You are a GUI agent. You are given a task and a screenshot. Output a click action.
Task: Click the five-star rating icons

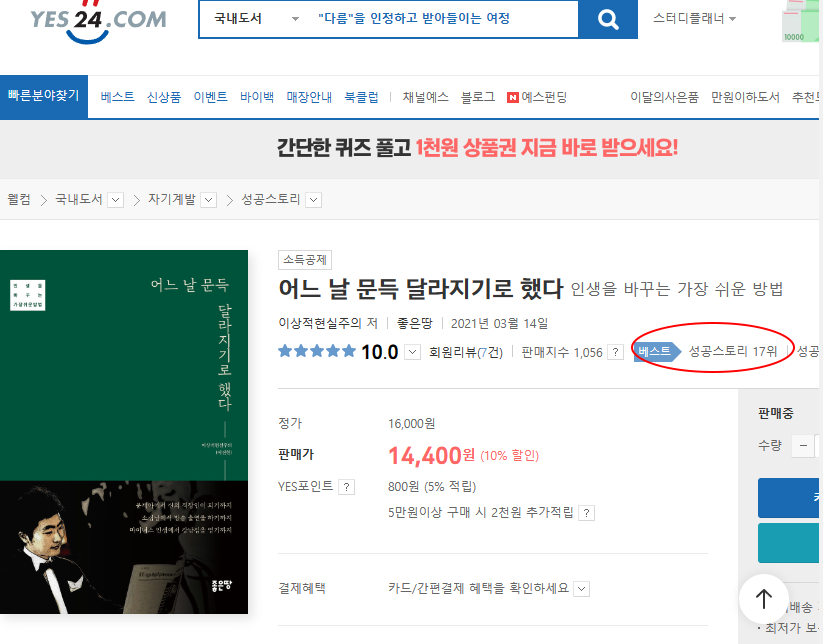[x=317, y=351]
